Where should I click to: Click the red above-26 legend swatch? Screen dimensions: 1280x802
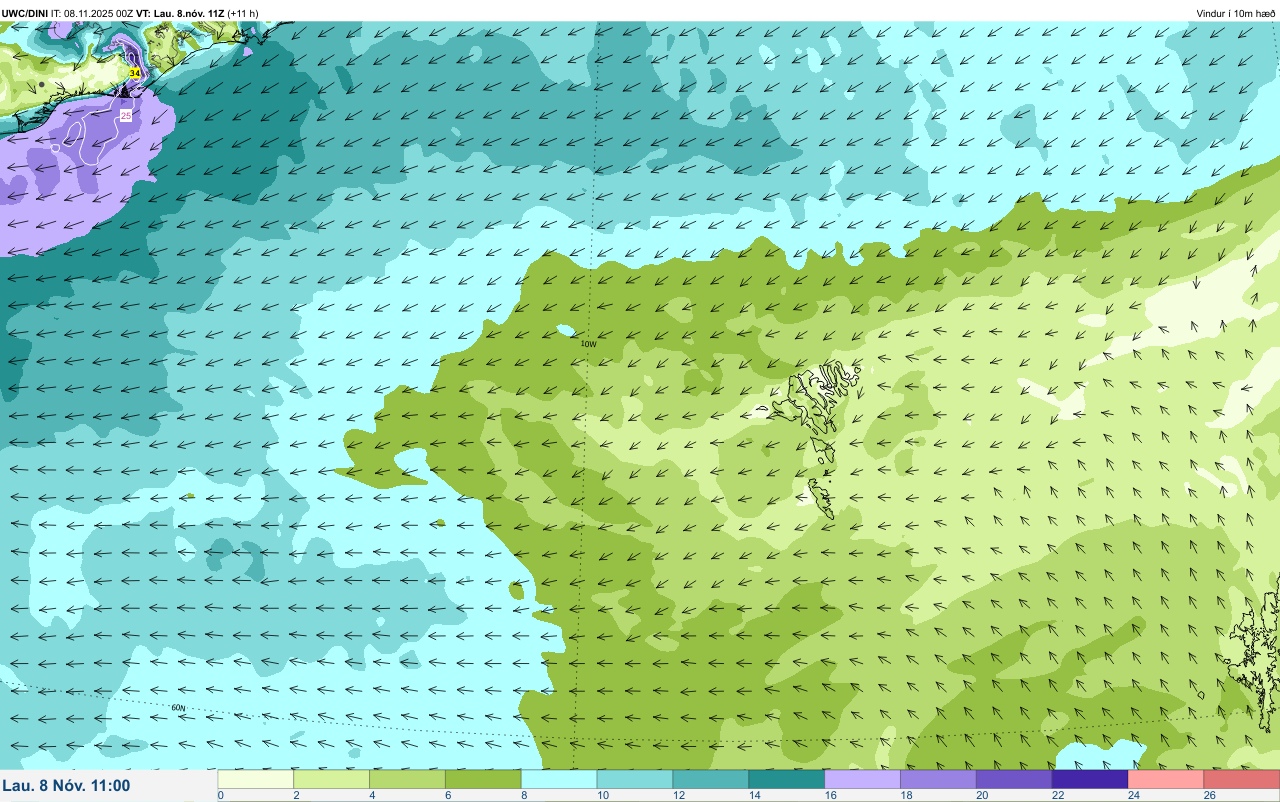click(x=1242, y=779)
